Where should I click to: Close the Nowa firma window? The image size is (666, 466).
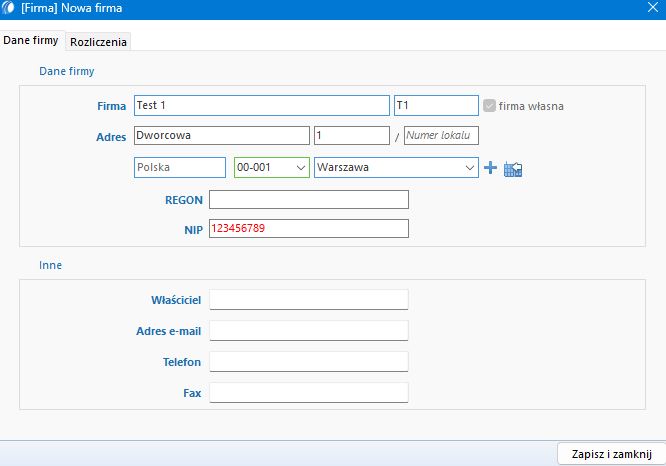[x=652, y=8]
